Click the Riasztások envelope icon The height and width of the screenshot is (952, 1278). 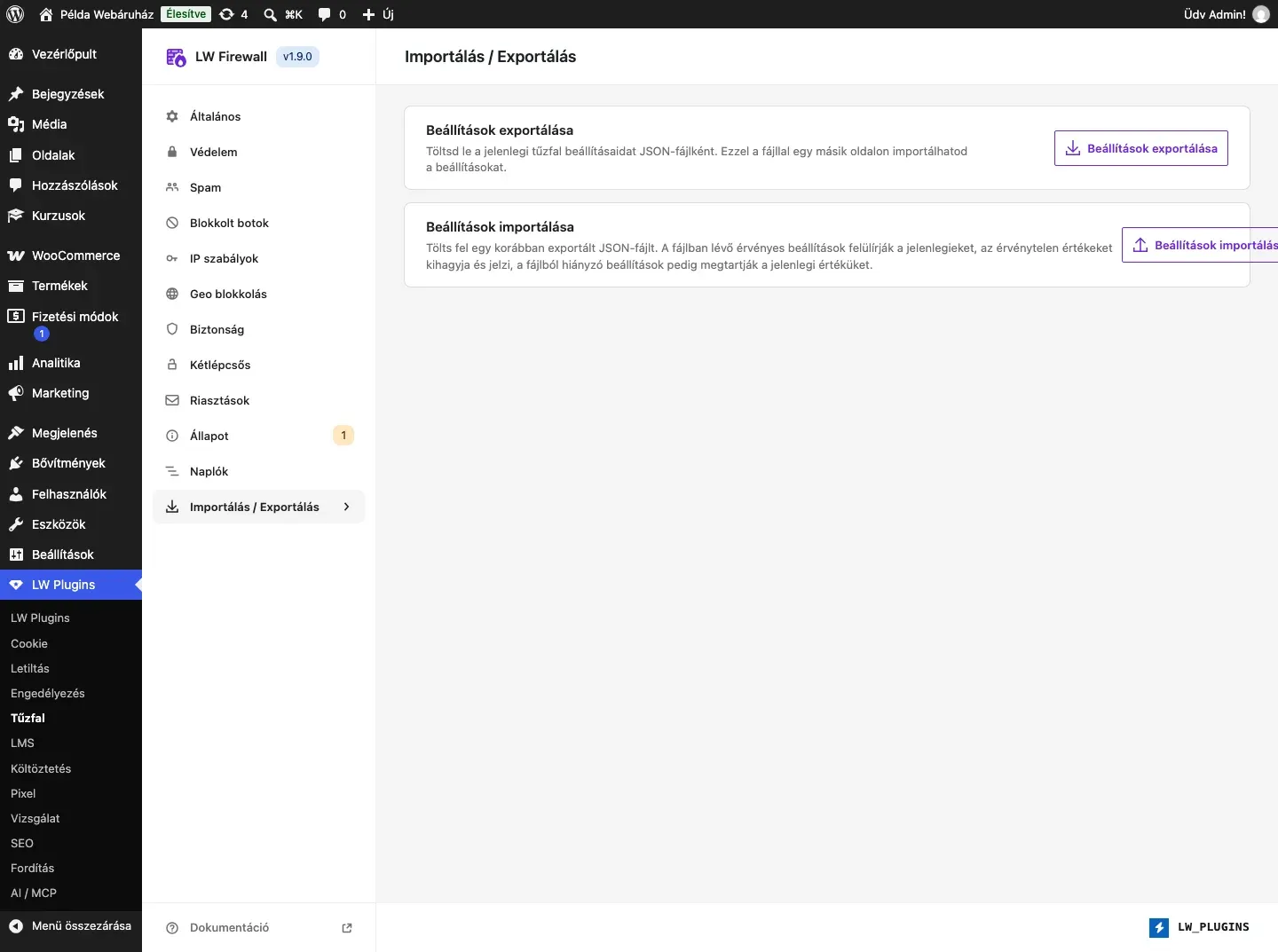click(x=172, y=400)
